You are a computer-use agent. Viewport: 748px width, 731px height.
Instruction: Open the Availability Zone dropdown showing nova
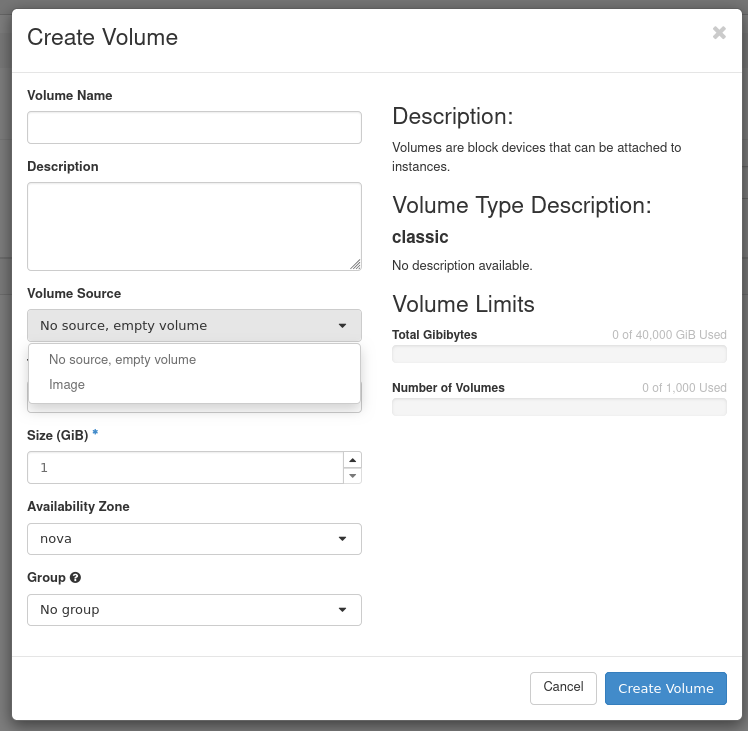194,539
